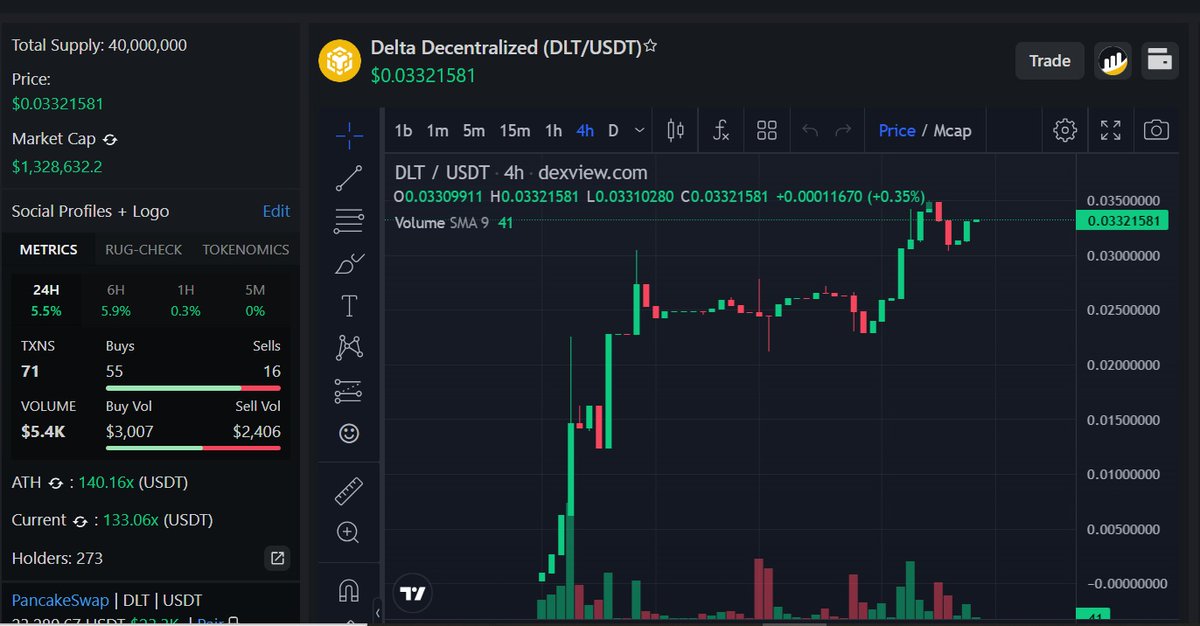The image size is (1200, 626).
Task: Click Edit next to Social Profiles
Action: tap(276, 211)
